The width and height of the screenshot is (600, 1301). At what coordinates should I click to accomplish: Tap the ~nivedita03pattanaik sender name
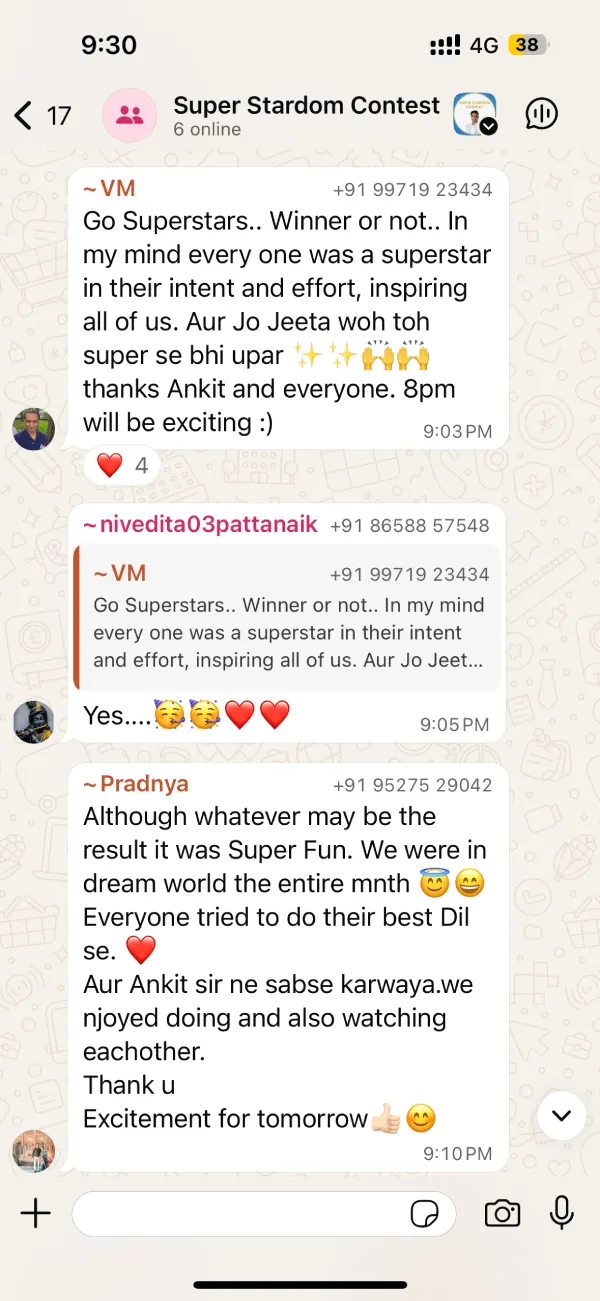pos(200,525)
